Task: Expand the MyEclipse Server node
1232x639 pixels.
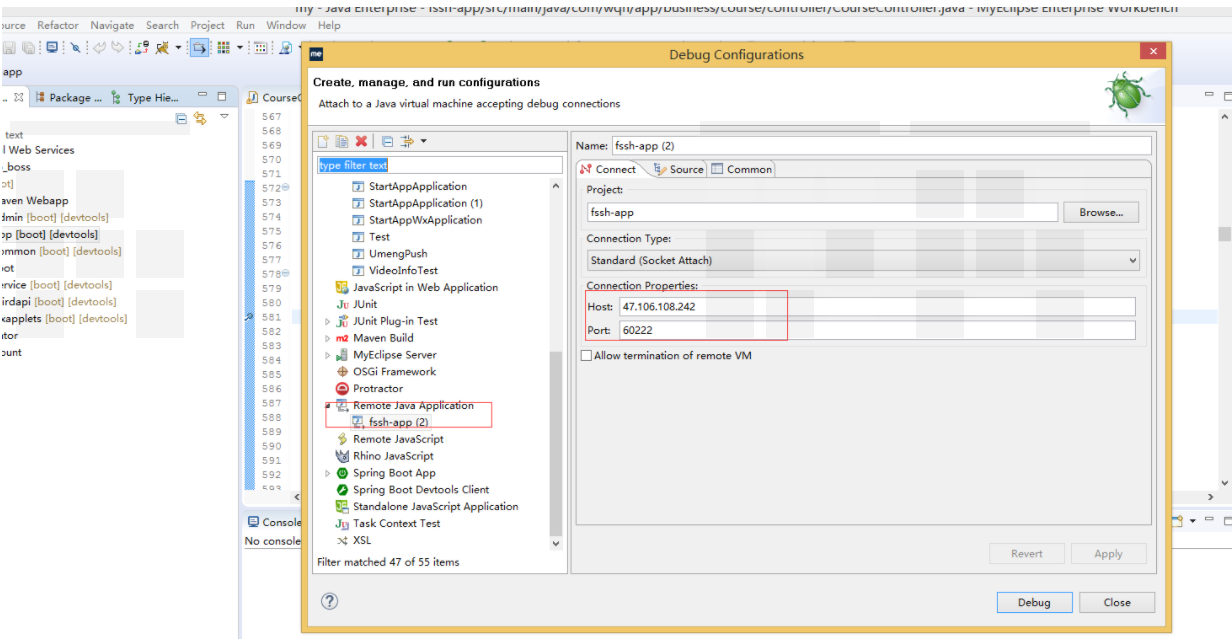Action: coord(327,355)
